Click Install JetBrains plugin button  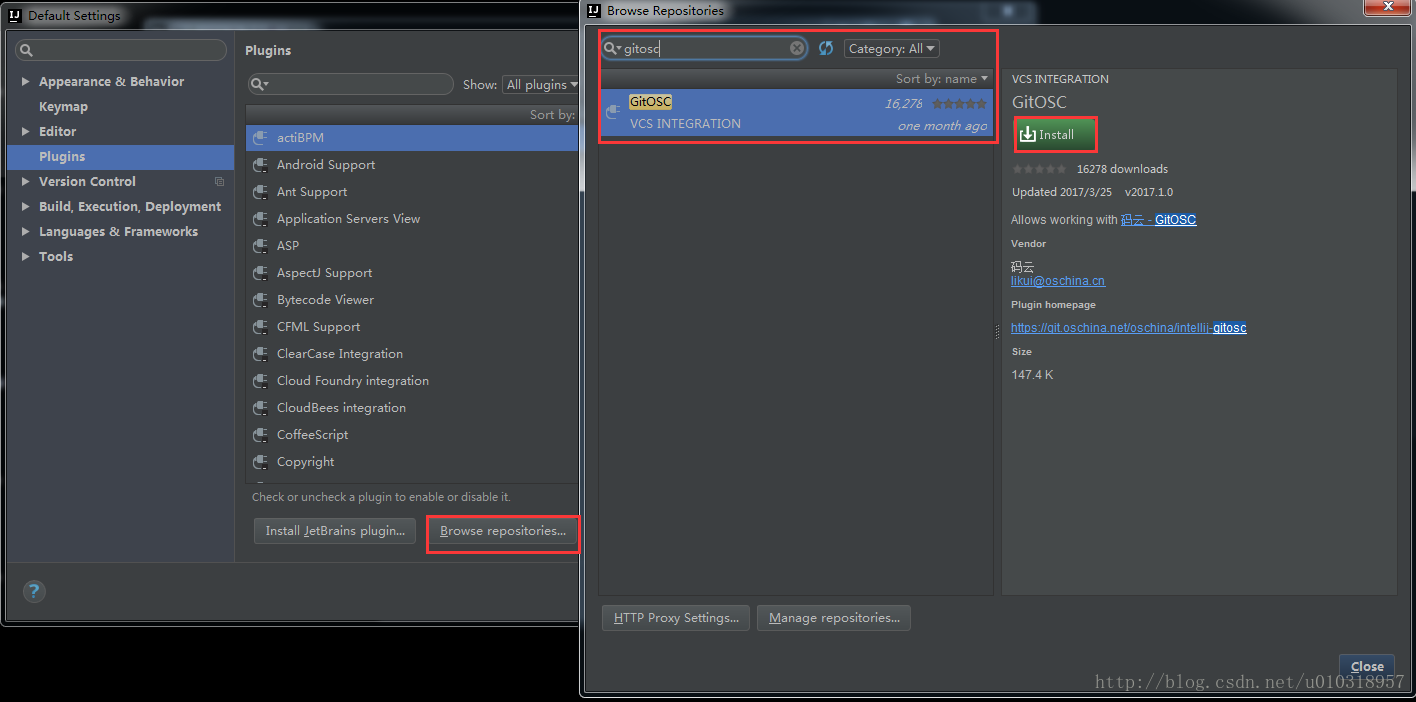pos(335,531)
